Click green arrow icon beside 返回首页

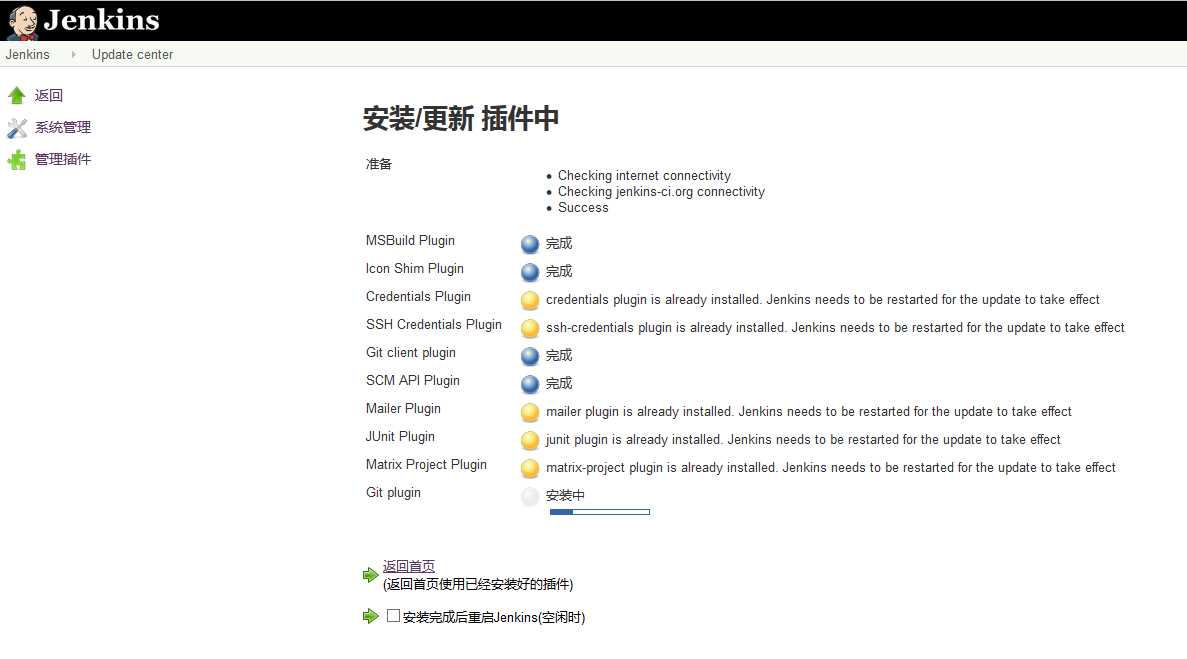click(x=370, y=575)
